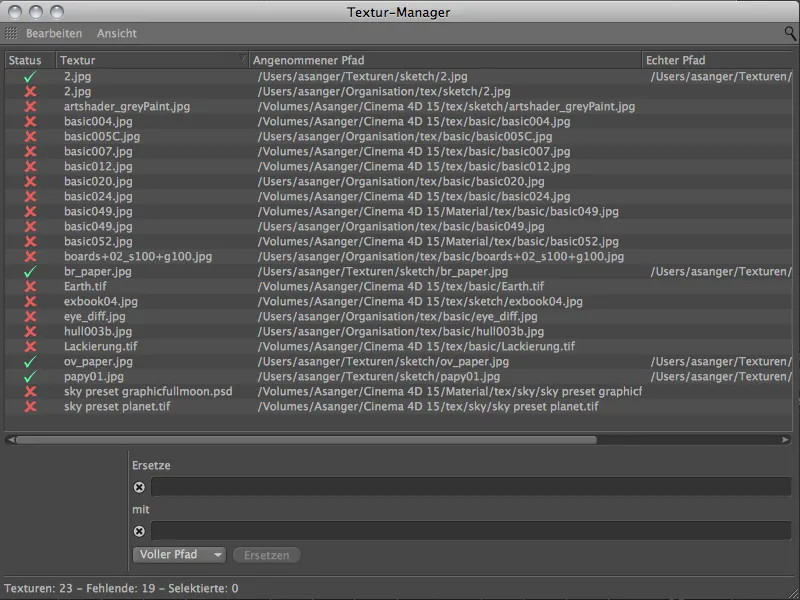This screenshot has width=800, height=600.
Task: Select the ov_paper.jpg texture name
Action: tap(98, 361)
